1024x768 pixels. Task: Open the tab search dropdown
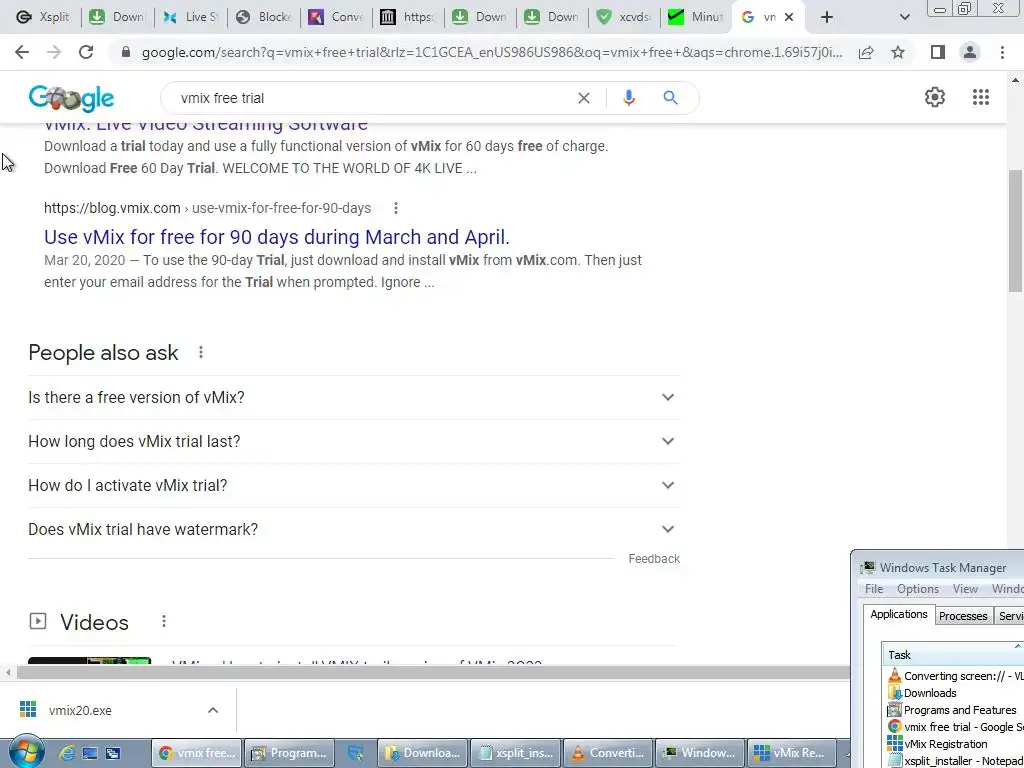click(904, 17)
